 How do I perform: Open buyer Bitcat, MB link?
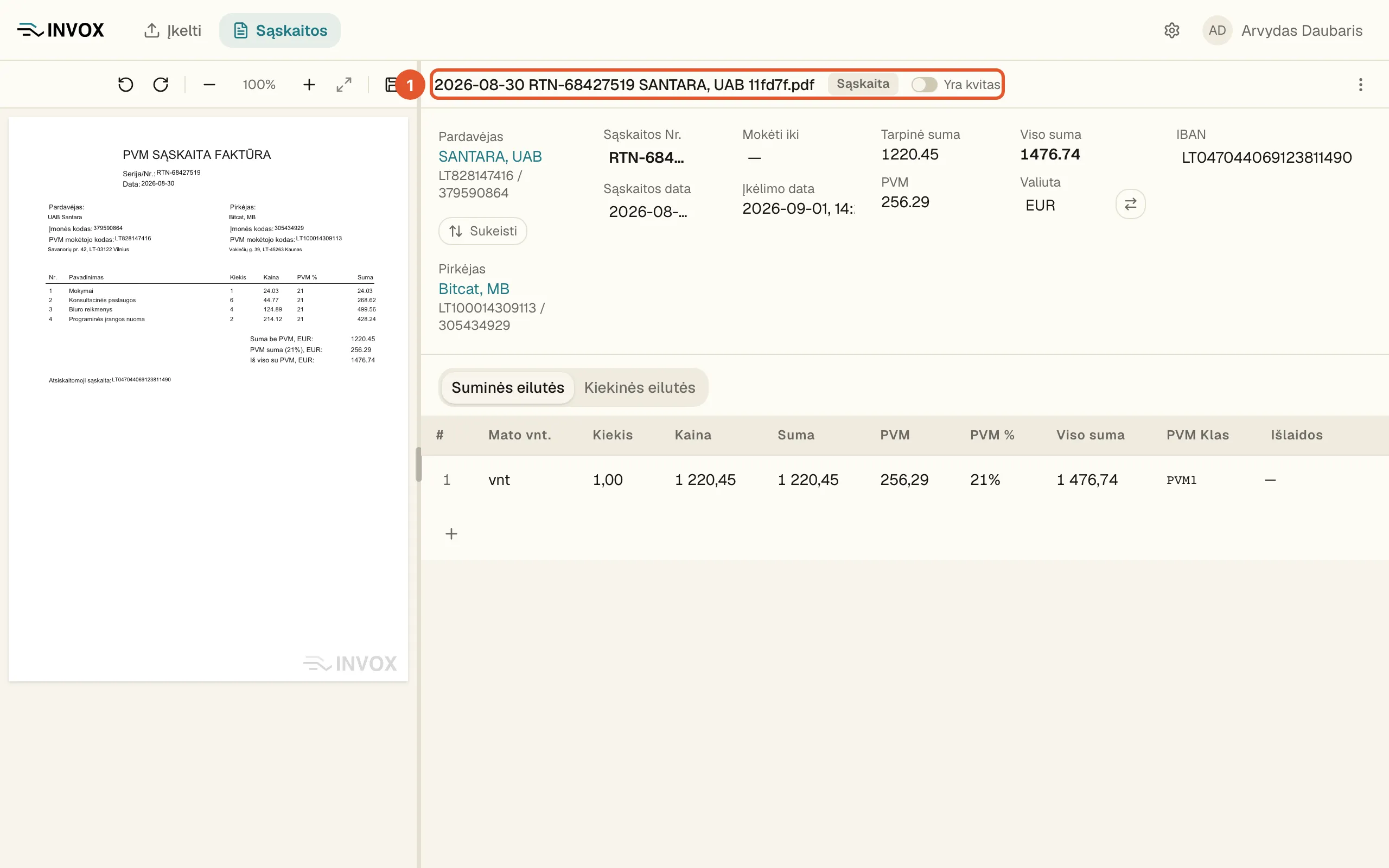[474, 289]
